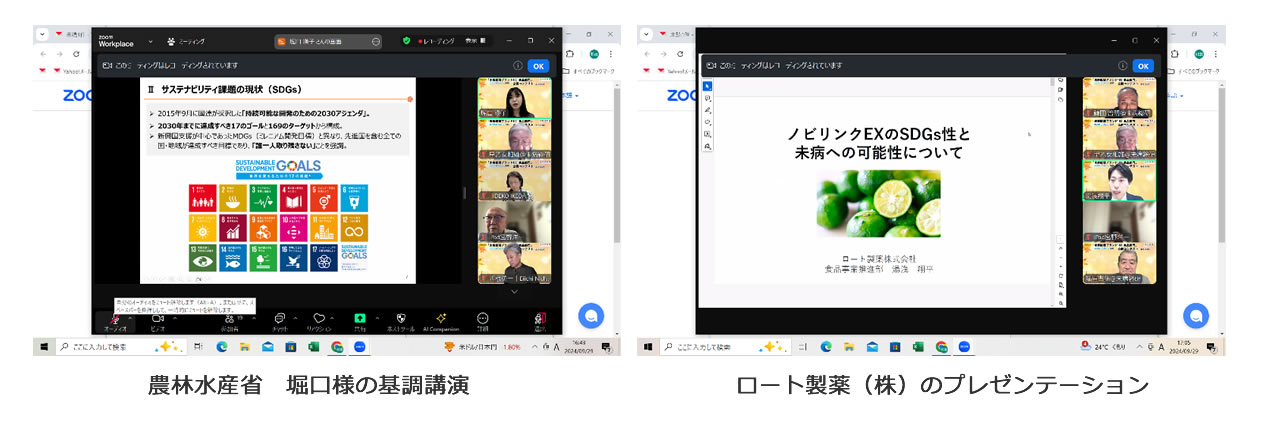Click OK on recording notice, left Zoom window
Viewport: 1270px width, 429px height.
[538, 66]
